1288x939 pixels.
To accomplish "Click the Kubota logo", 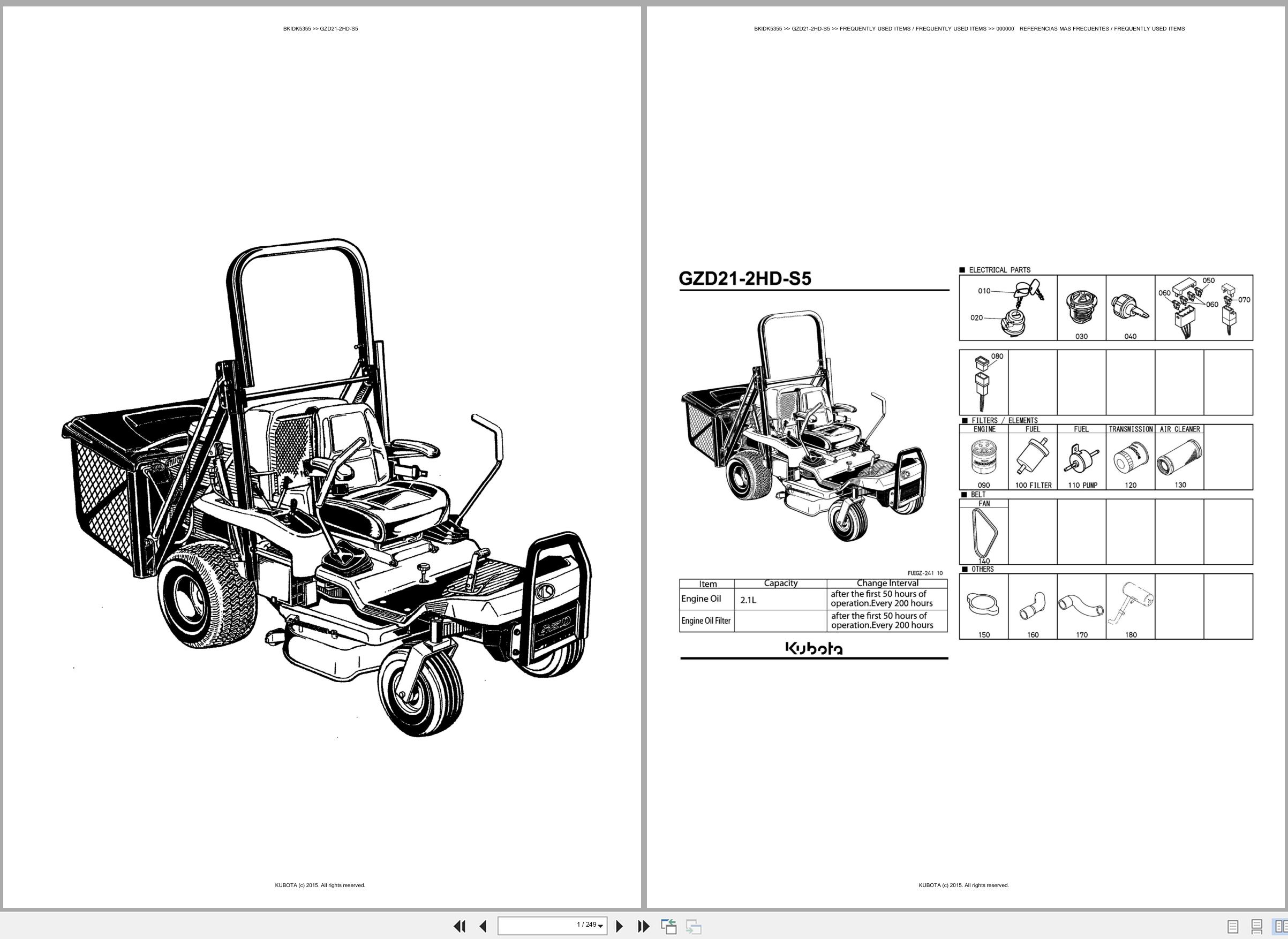I will 814,648.
